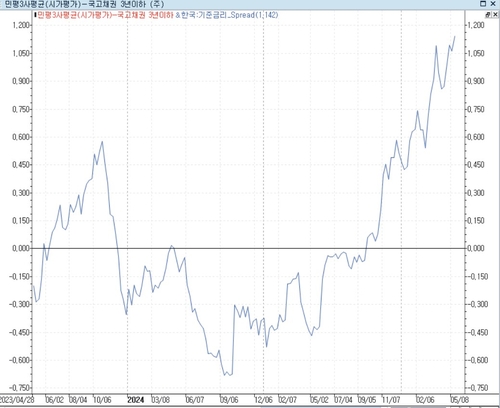Click the window title ending in (주)

[85, 4]
